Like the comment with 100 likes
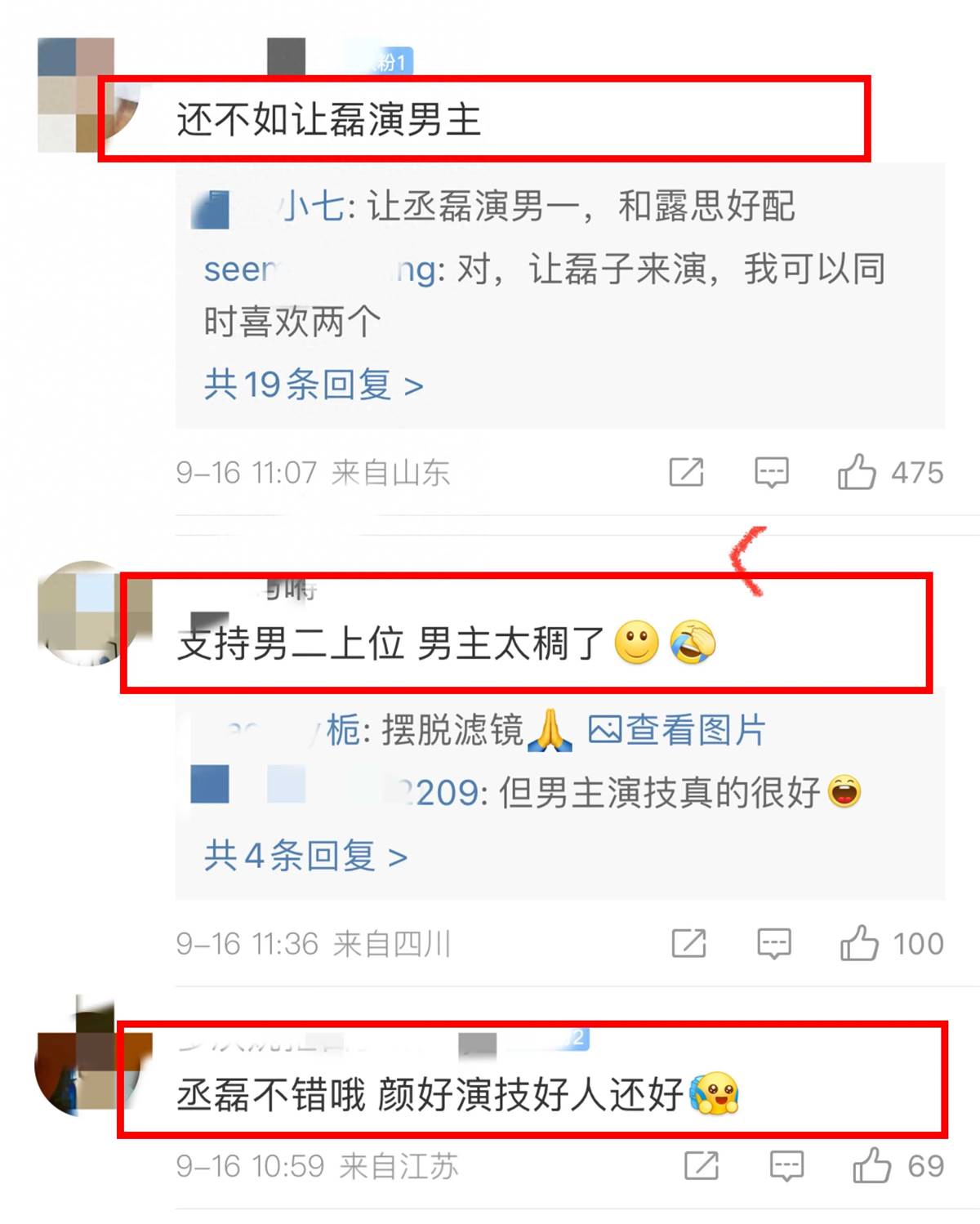Screen dimensions: 980x1224 point(859,942)
